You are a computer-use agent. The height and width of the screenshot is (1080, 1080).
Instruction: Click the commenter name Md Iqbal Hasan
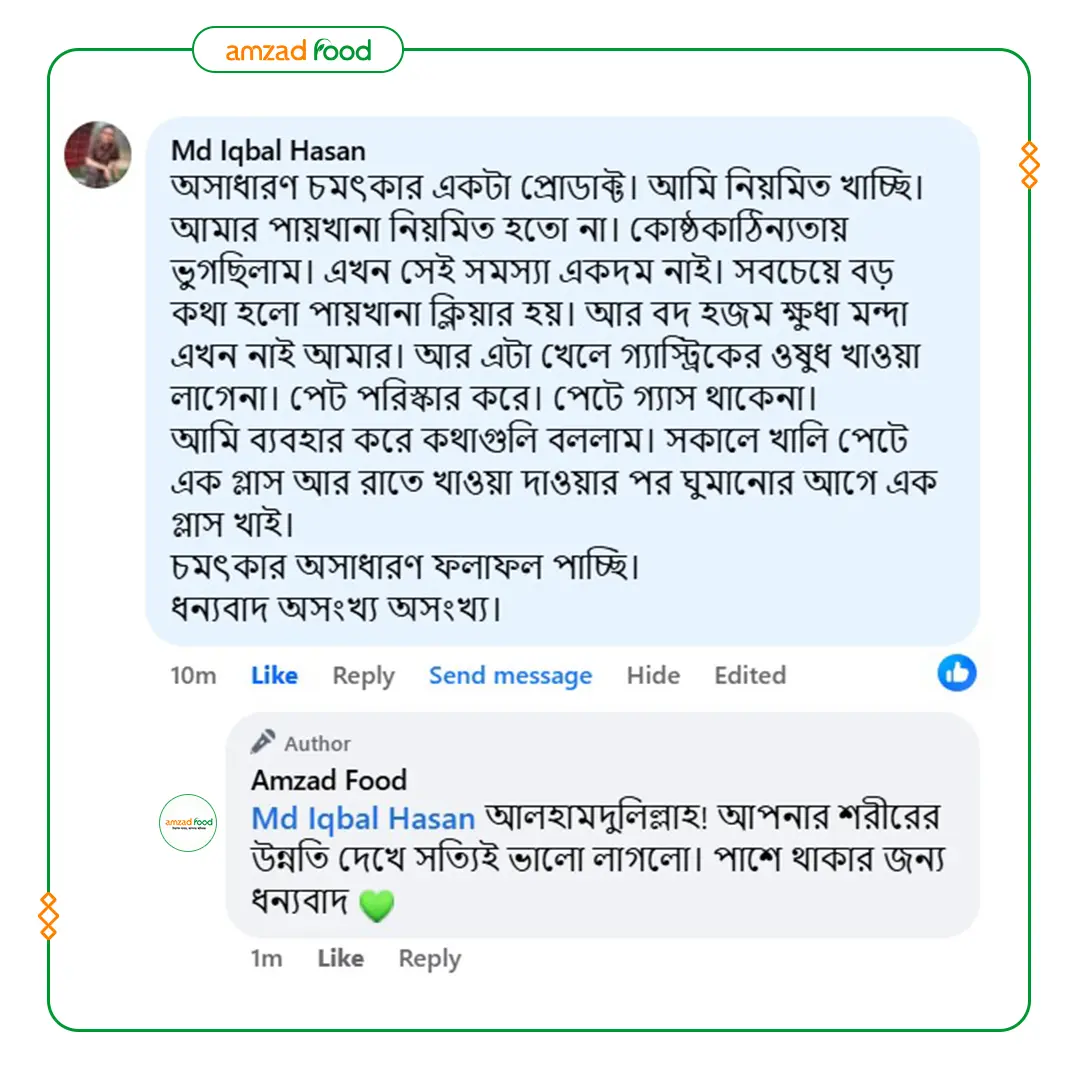[x=268, y=151]
